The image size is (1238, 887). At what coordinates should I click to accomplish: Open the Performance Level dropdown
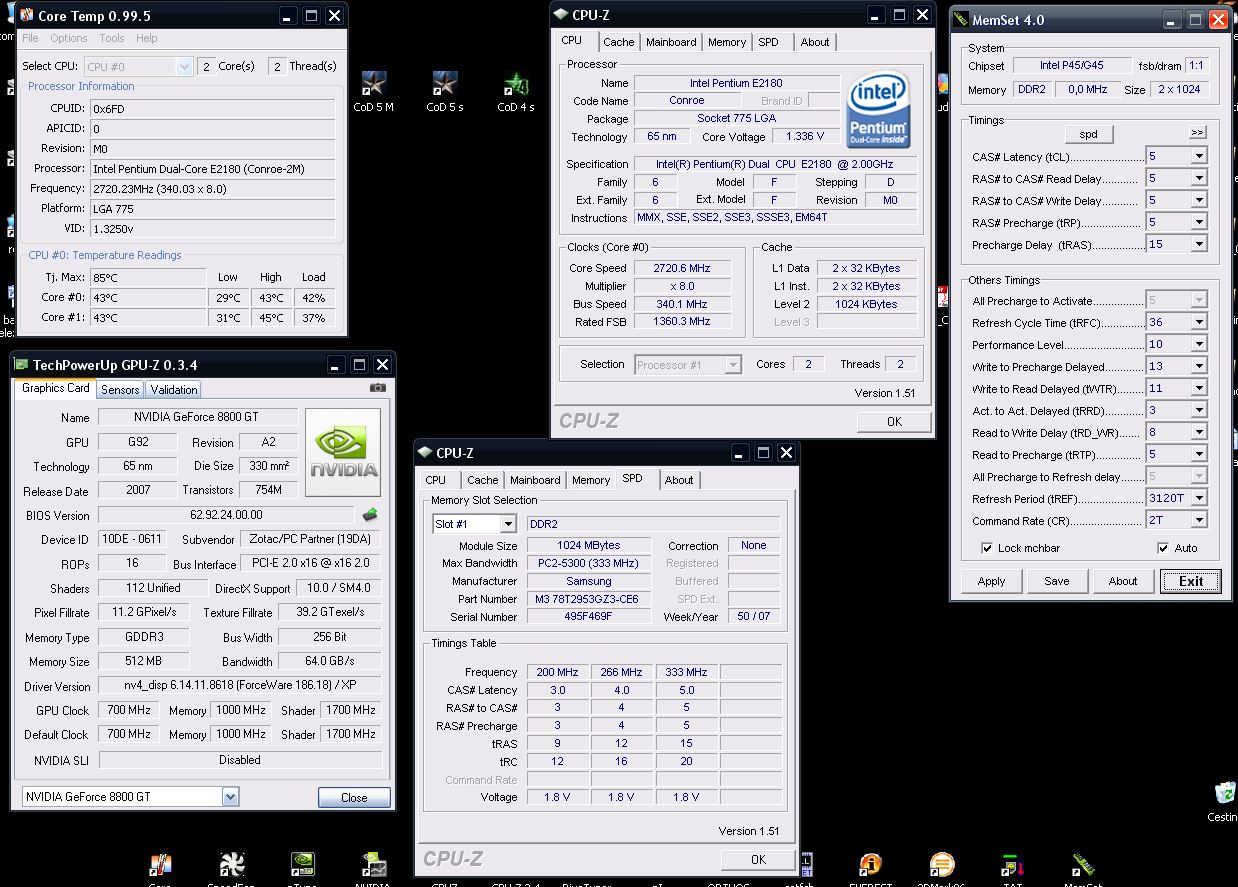pos(1198,344)
